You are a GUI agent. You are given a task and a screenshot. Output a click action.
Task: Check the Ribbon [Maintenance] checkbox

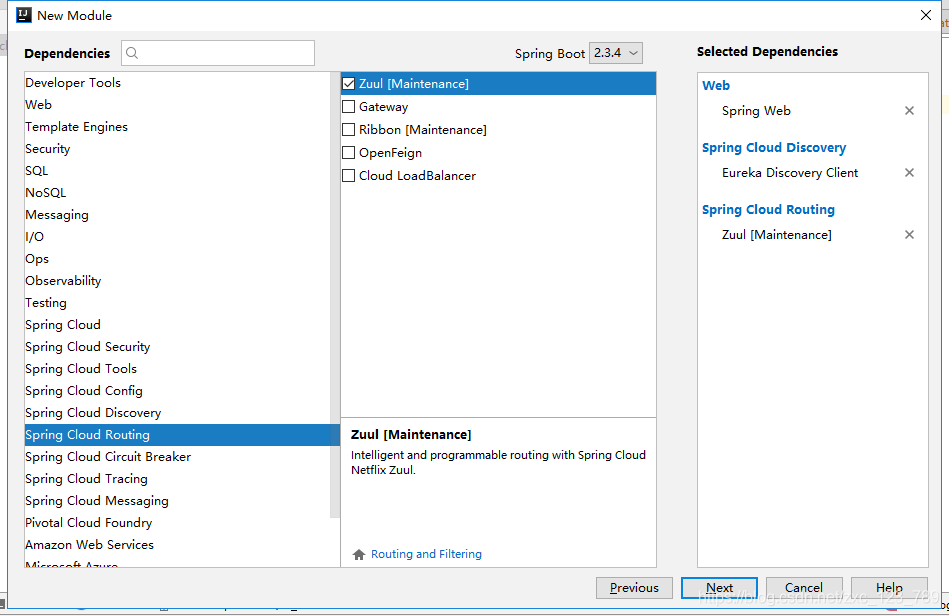click(x=349, y=129)
